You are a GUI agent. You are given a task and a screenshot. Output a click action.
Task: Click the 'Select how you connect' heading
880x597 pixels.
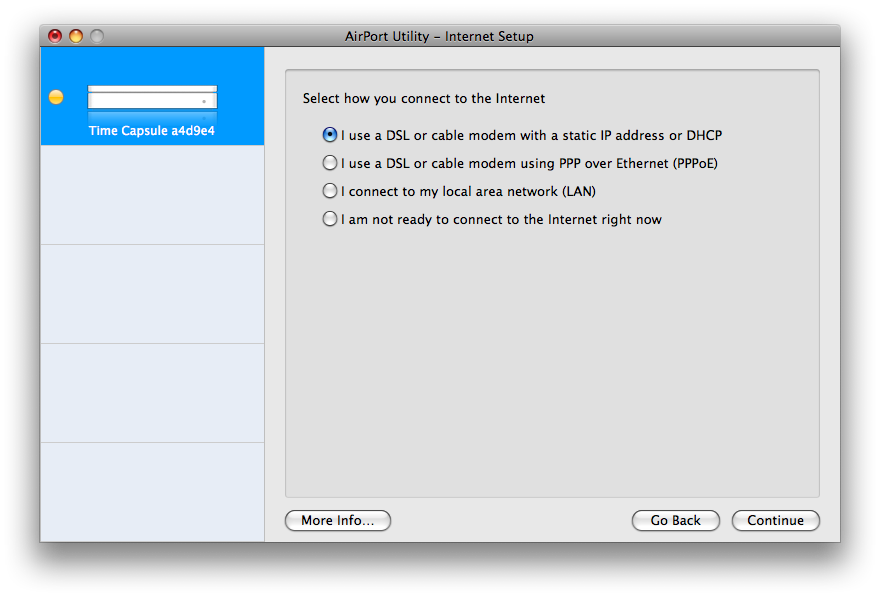coord(424,99)
